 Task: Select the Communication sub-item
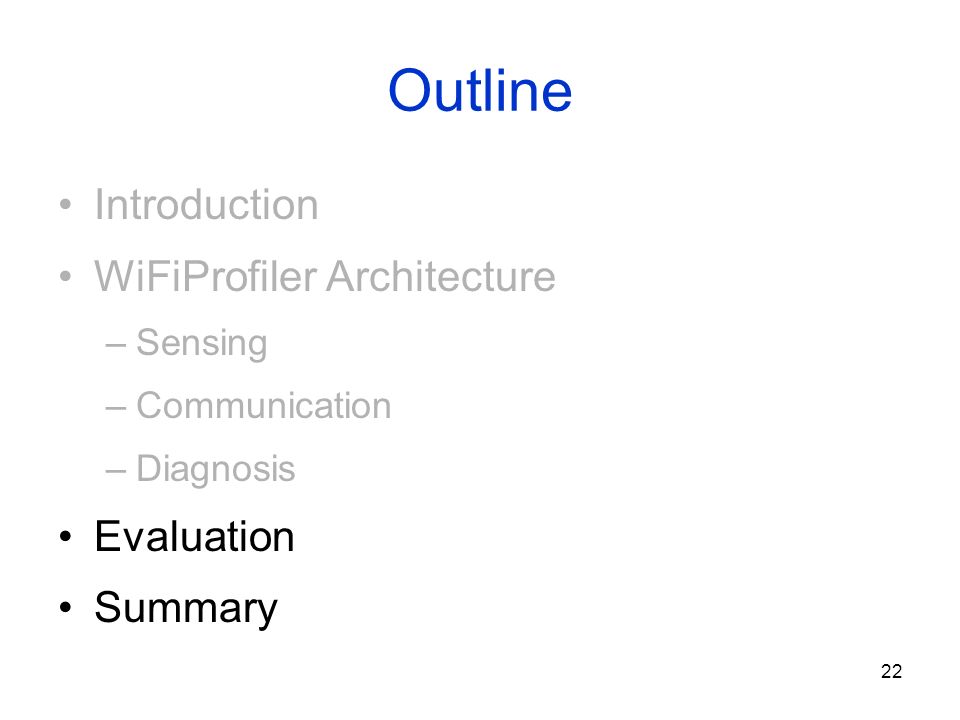pyautogui.click(x=263, y=405)
